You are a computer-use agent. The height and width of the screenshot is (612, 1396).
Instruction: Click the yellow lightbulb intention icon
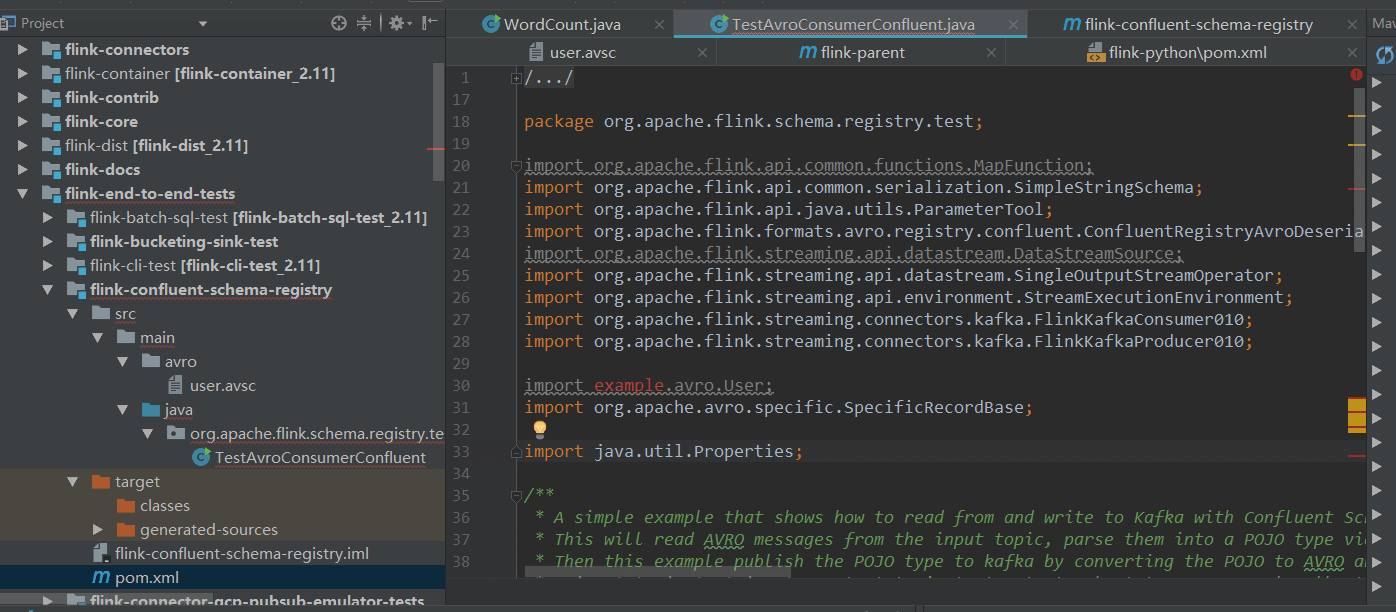(540, 429)
